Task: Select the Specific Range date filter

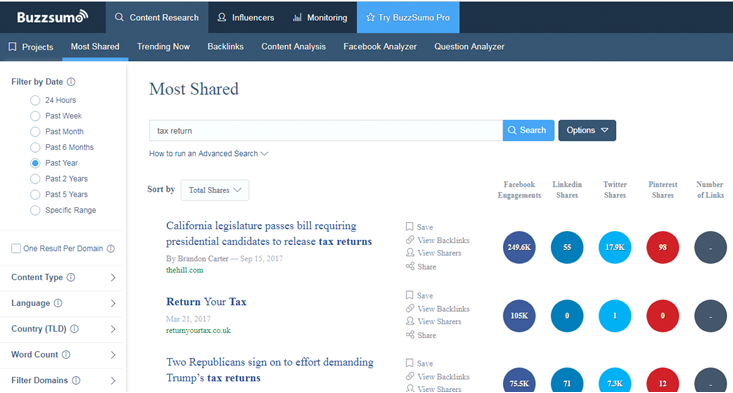Action: coord(35,210)
